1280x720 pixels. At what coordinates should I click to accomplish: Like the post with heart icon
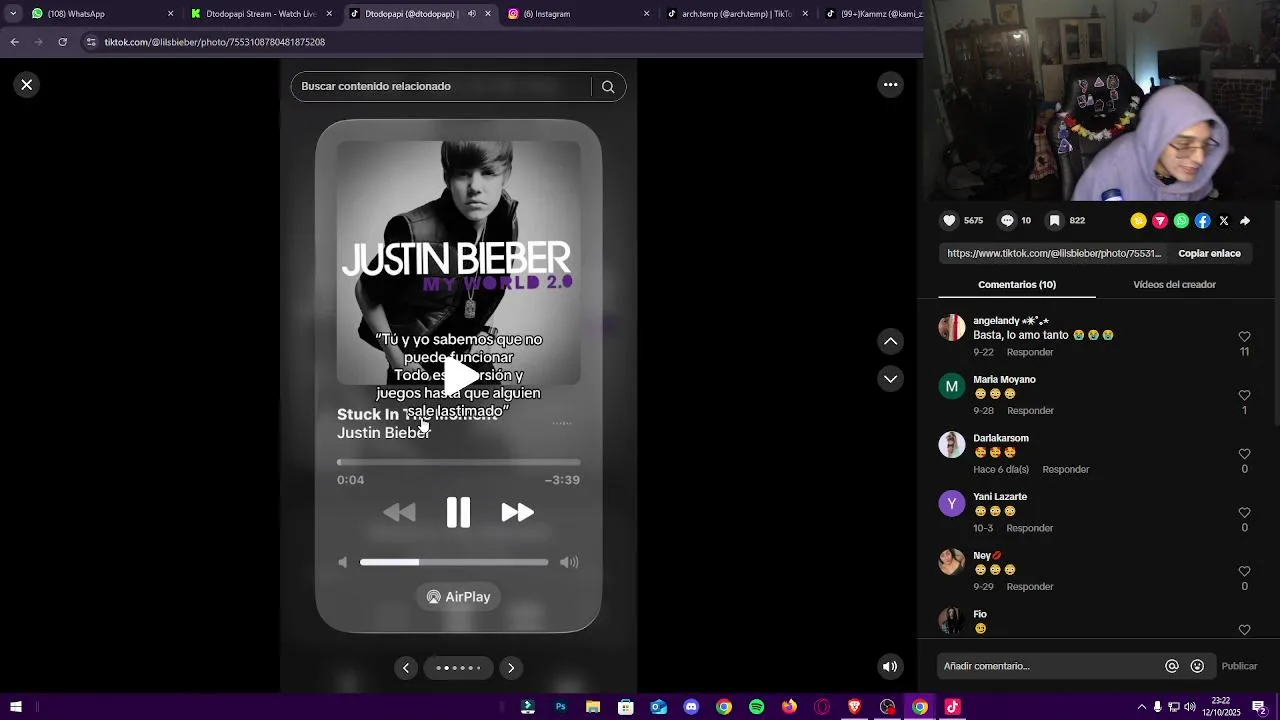click(950, 221)
